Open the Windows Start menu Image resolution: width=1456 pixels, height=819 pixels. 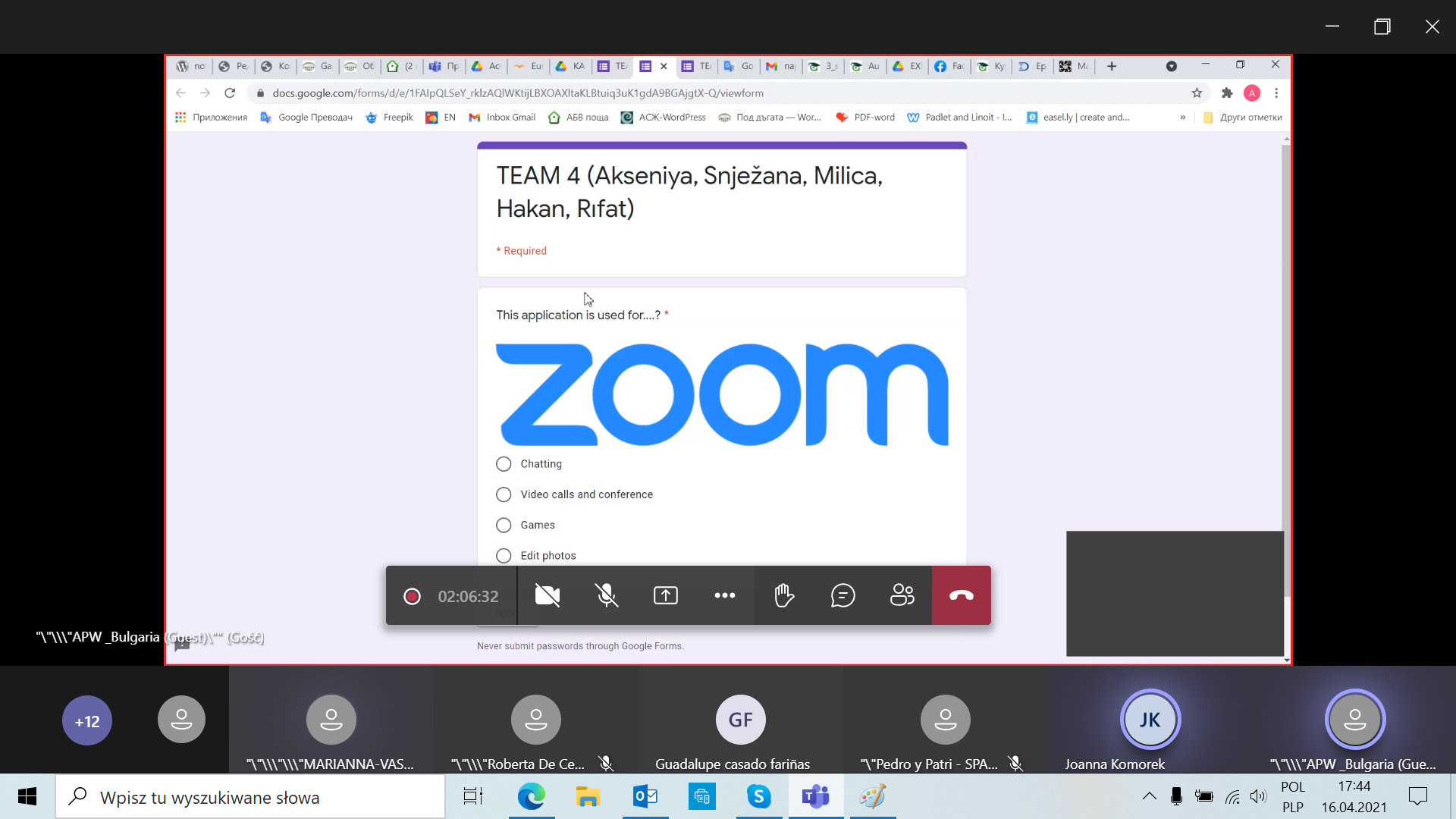pos(27,796)
